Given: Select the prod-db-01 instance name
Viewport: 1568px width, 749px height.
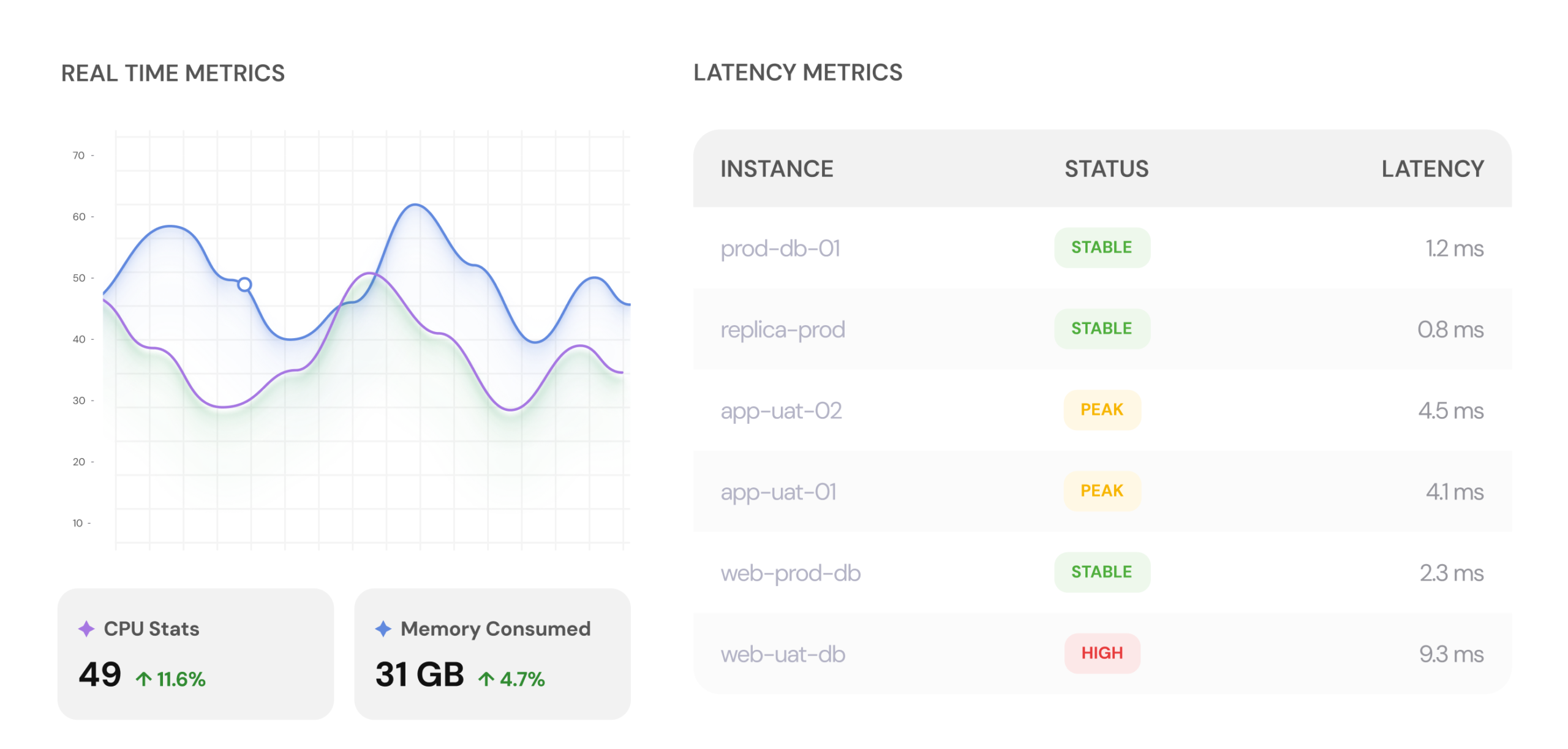Looking at the screenshot, I should [780, 249].
